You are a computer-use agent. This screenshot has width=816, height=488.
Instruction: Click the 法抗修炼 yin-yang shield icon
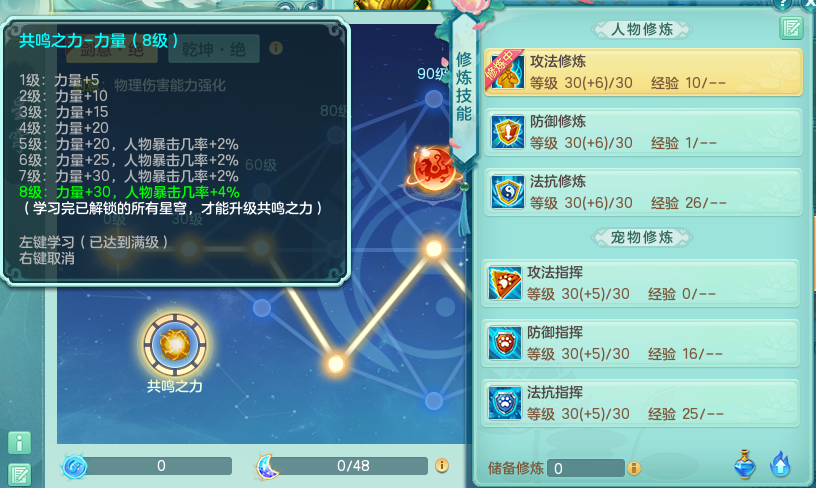coord(507,192)
